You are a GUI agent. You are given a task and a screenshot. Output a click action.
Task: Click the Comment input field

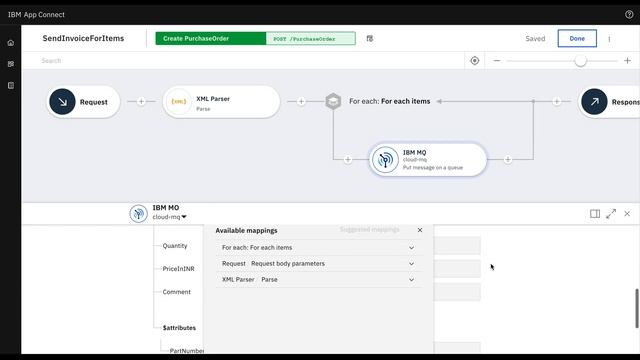point(457,292)
